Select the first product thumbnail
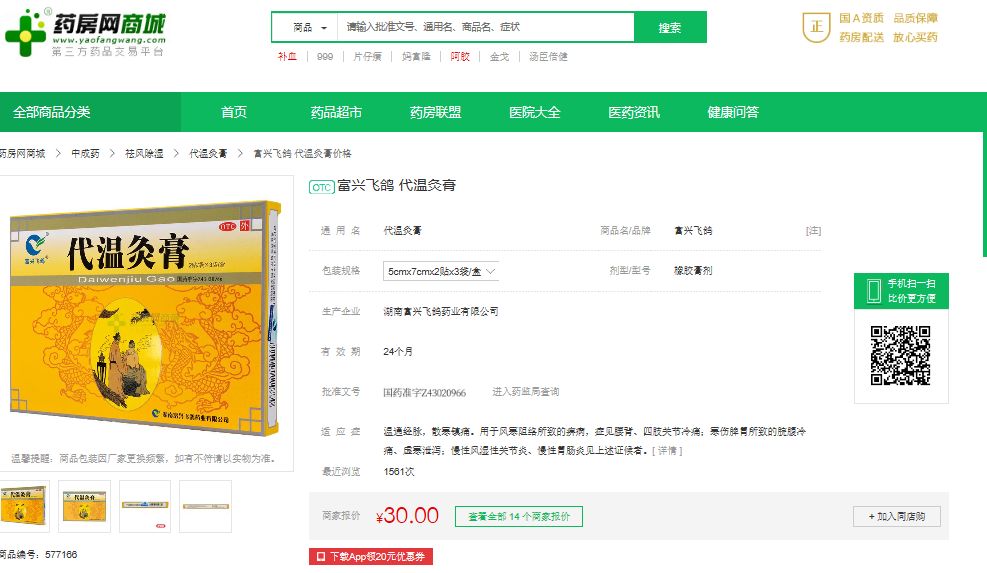The width and height of the screenshot is (987, 573). [x=24, y=506]
